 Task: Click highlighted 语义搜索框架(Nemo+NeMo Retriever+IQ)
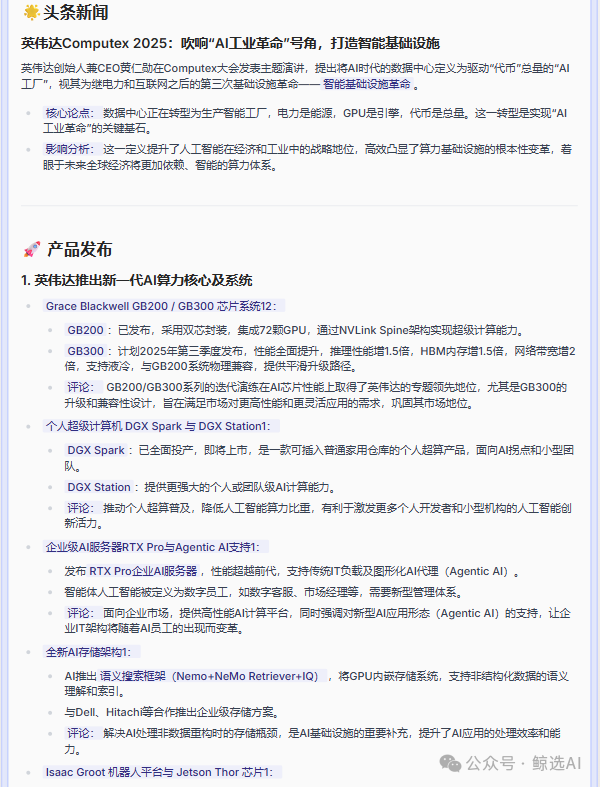click(212, 676)
